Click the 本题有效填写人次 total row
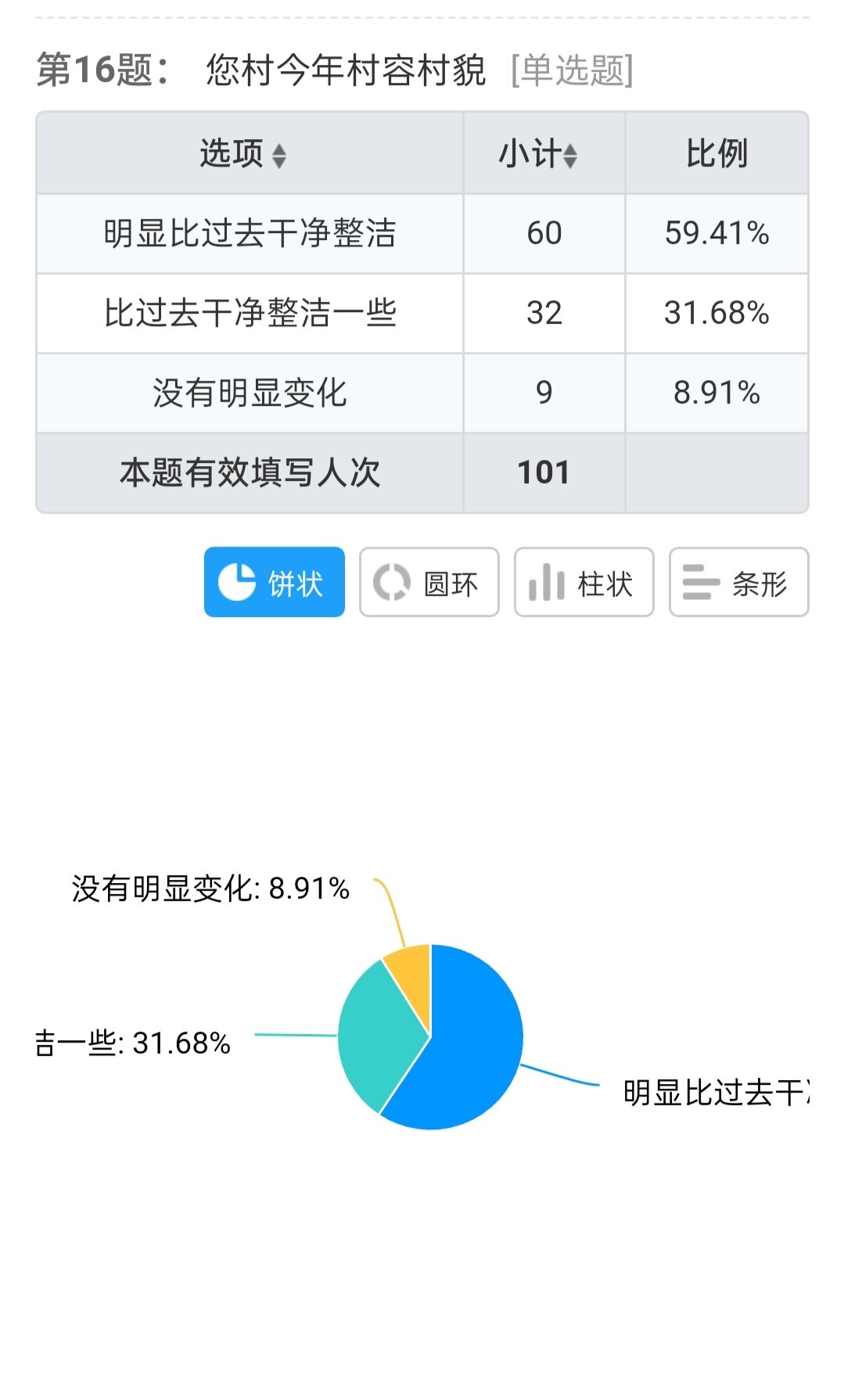This screenshot has height=1400, width=844. pyautogui.click(x=422, y=473)
